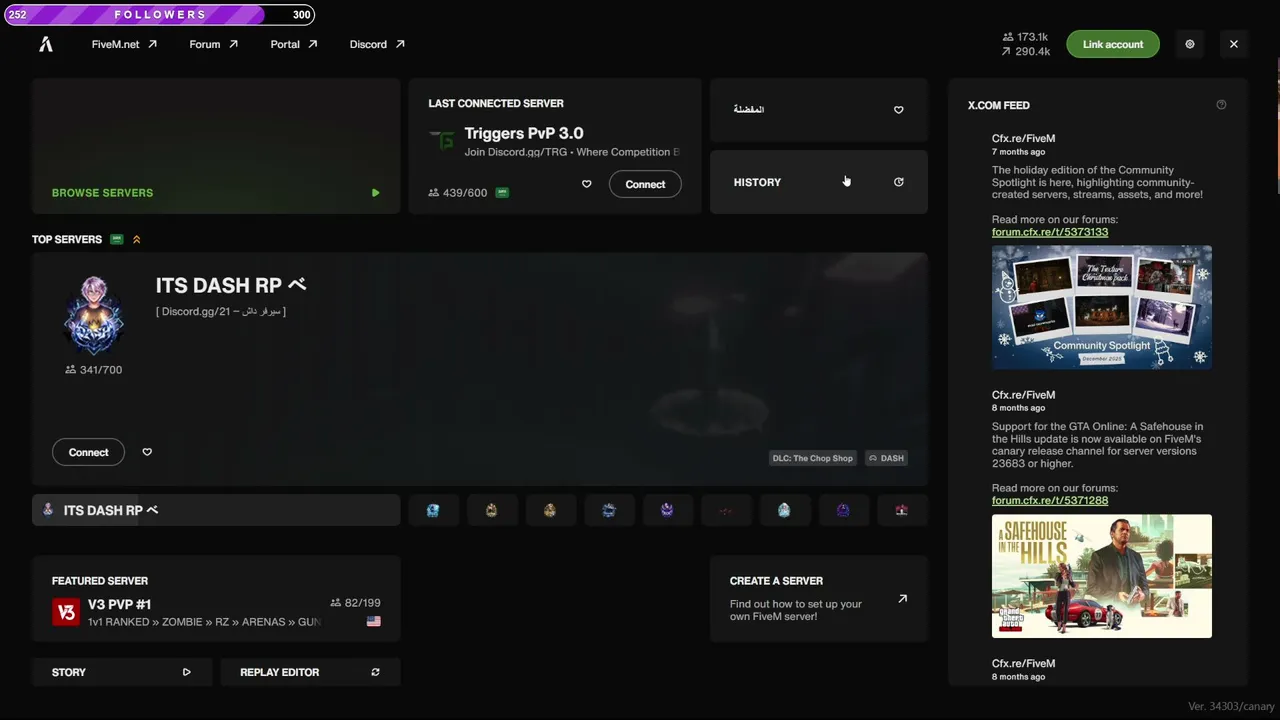1280x720 pixels.
Task: Click the History clock-refresh icon
Action: tap(898, 182)
